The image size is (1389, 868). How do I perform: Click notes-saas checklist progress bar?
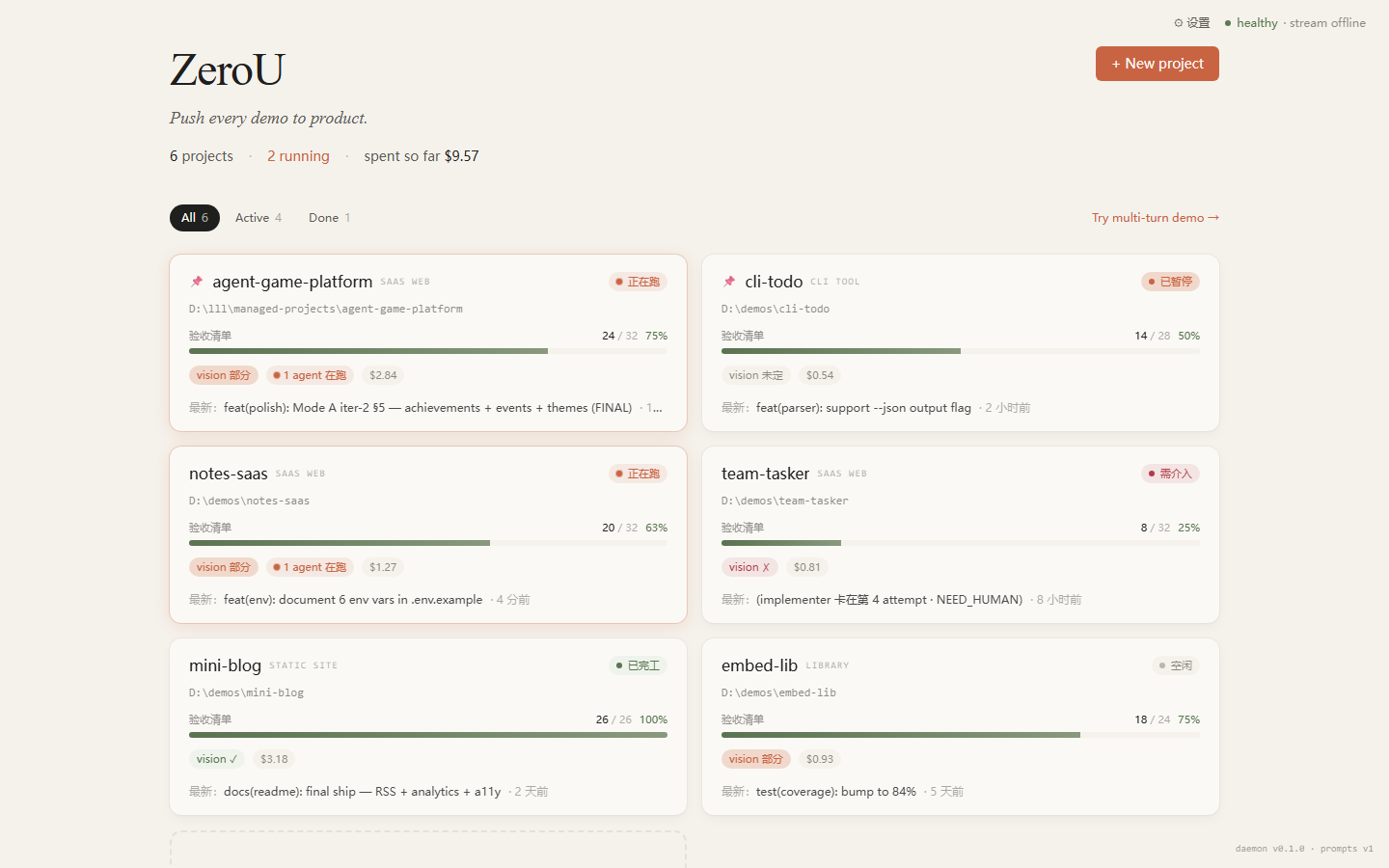tap(428, 543)
